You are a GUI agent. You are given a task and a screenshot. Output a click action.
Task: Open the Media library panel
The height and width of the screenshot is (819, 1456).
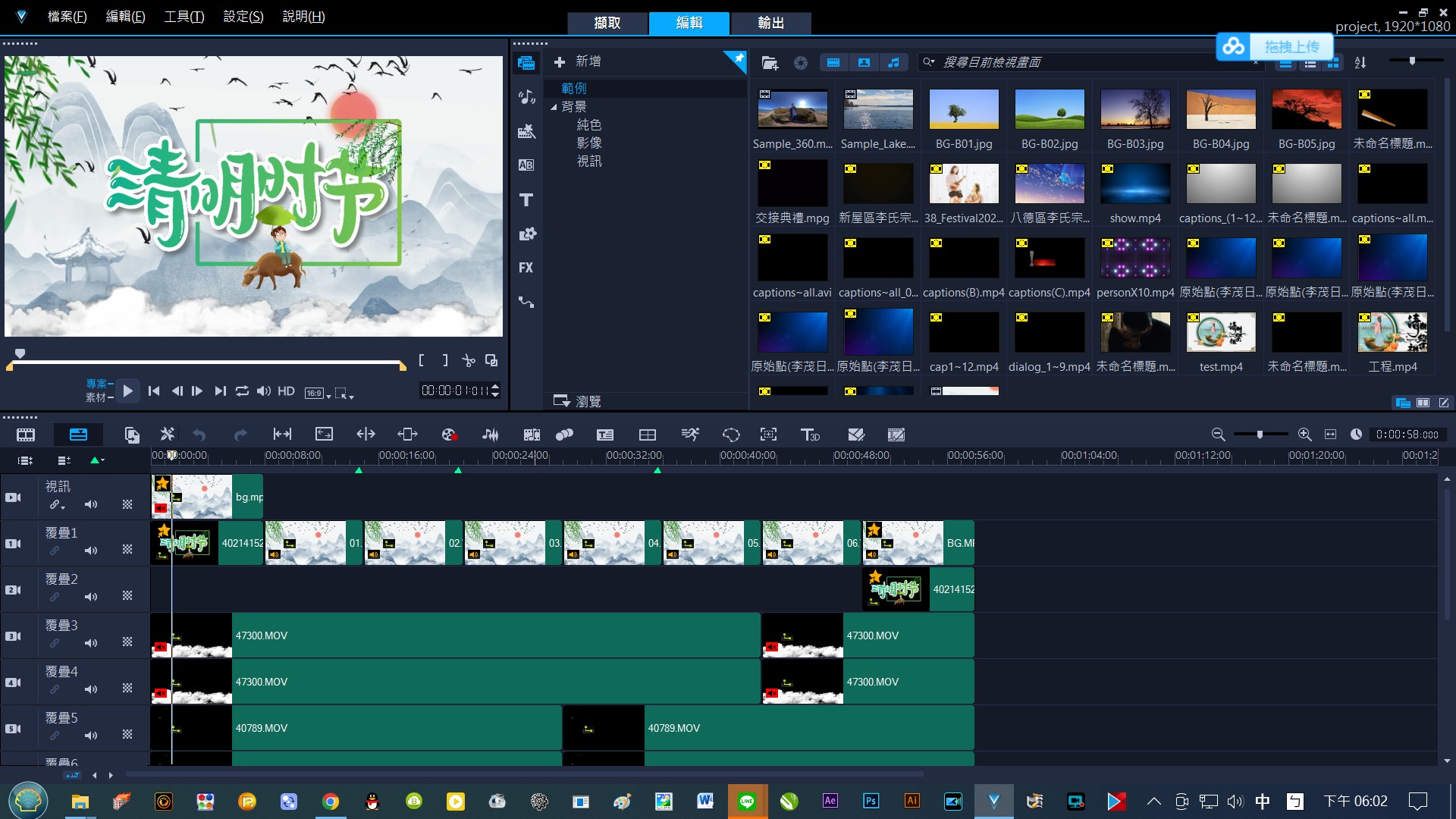point(526,63)
